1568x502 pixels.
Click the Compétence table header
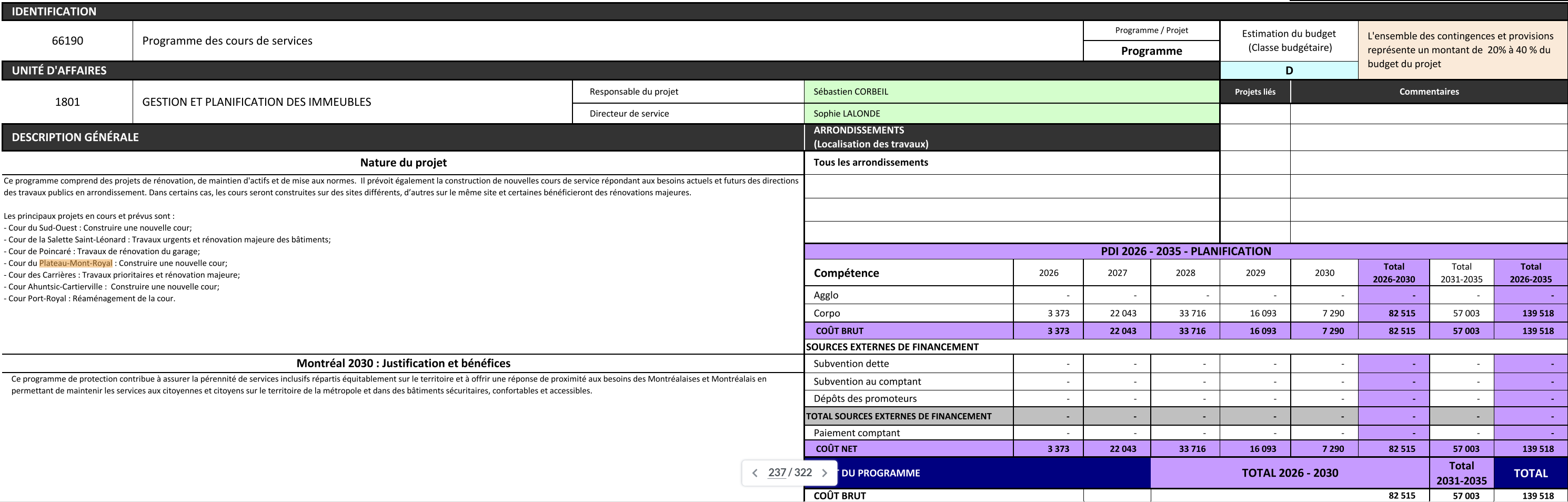point(846,273)
